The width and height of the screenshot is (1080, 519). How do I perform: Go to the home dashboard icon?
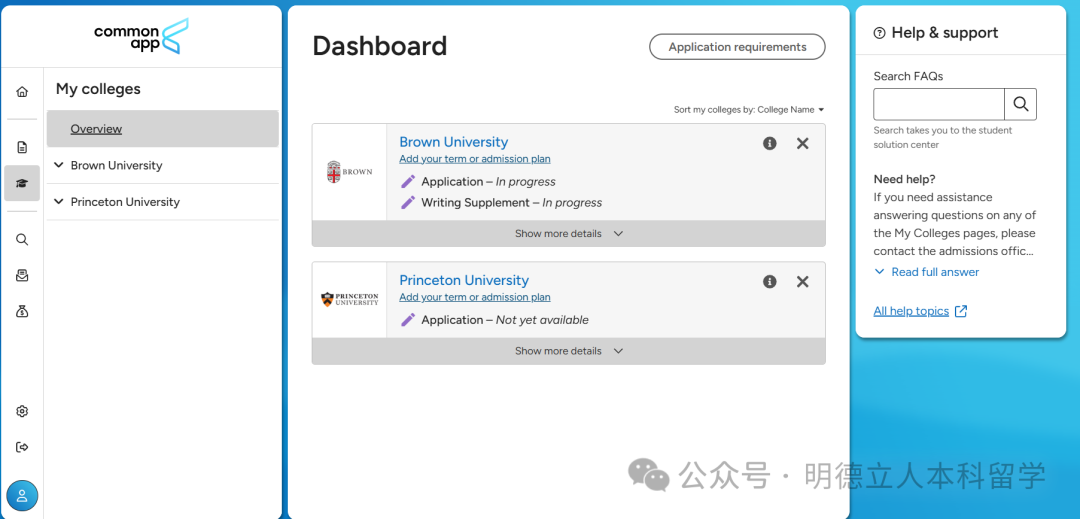[x=22, y=92]
